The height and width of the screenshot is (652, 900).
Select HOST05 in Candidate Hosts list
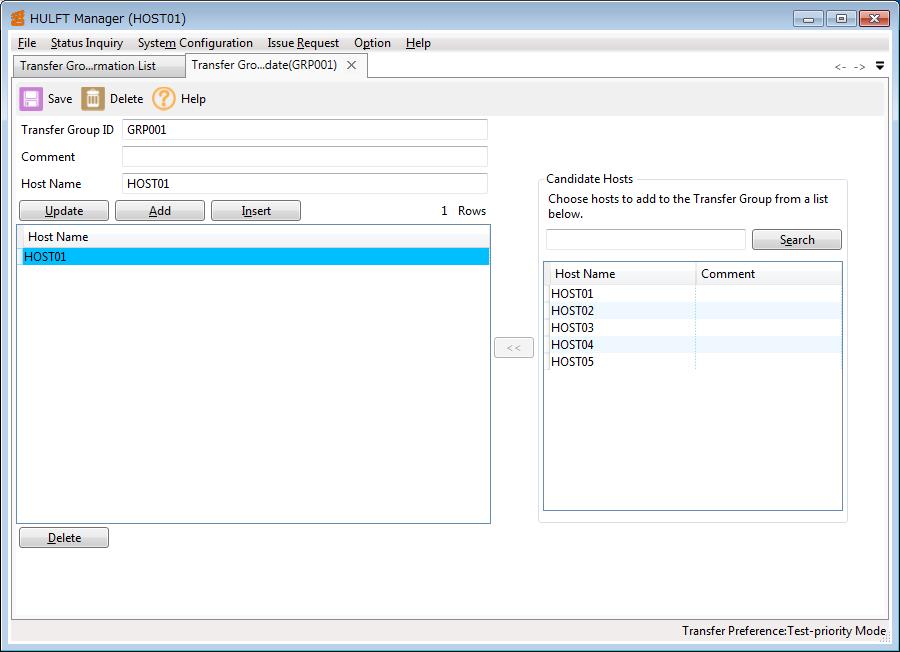click(x=695, y=362)
